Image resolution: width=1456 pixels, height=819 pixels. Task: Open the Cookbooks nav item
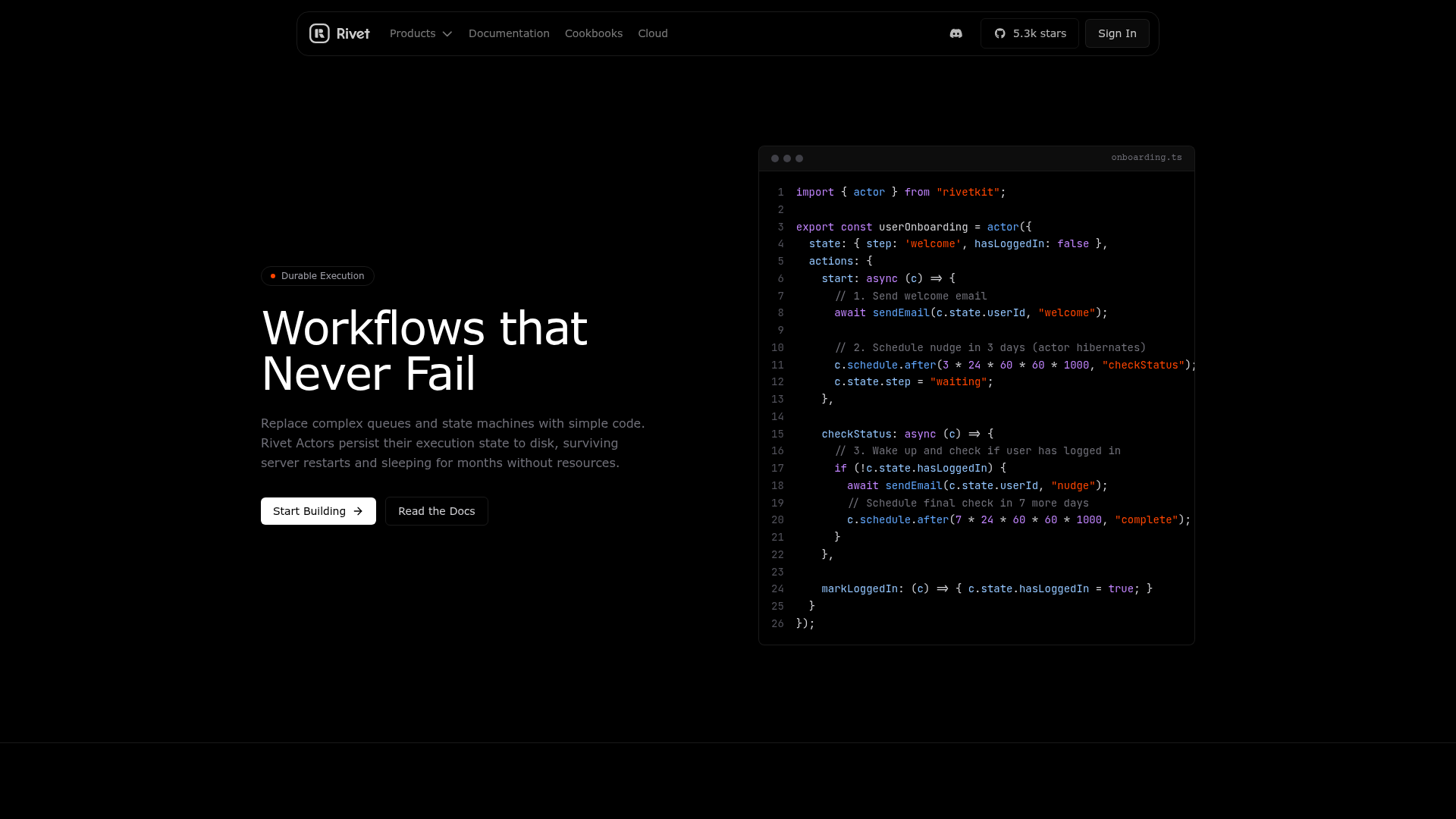pos(594,33)
